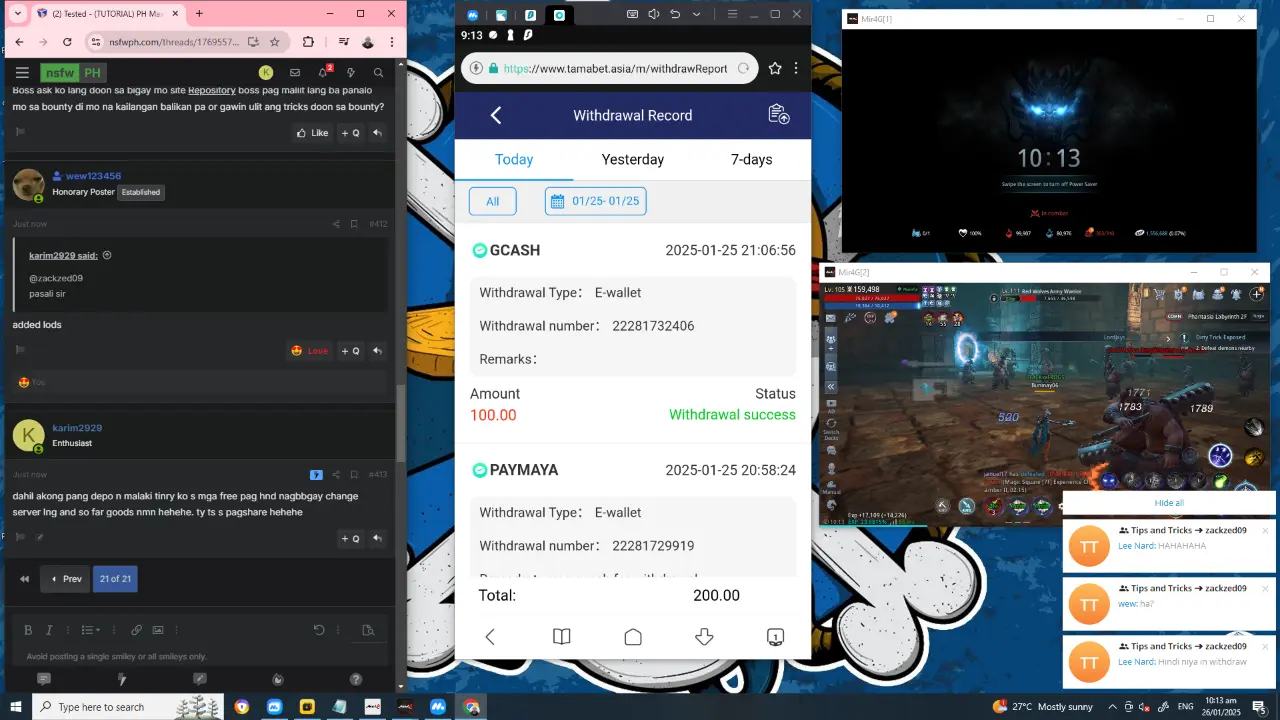The height and width of the screenshot is (720, 1280).
Task: Click the report flag on post #413
Action: click(20, 537)
